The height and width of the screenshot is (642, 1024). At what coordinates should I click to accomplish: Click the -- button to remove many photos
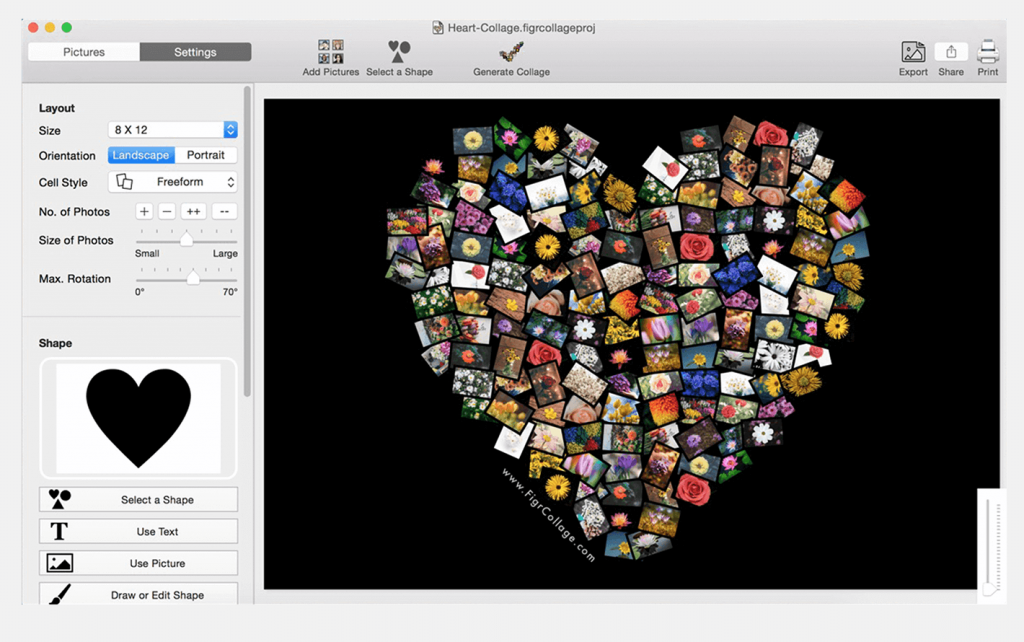(x=224, y=212)
